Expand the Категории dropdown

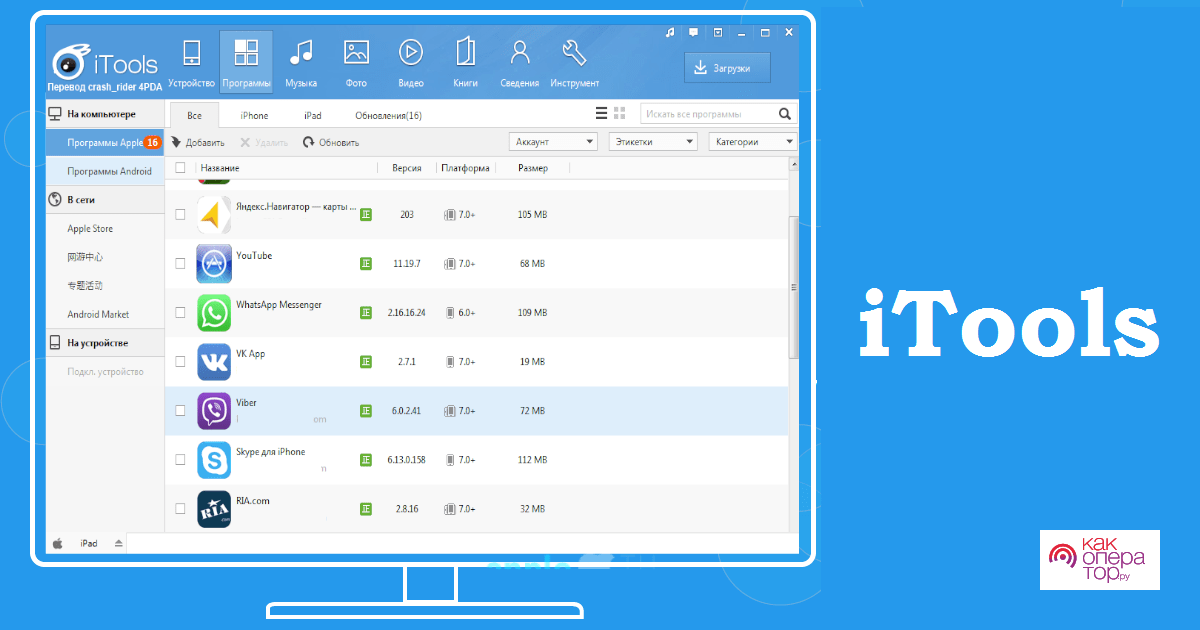pos(753,142)
